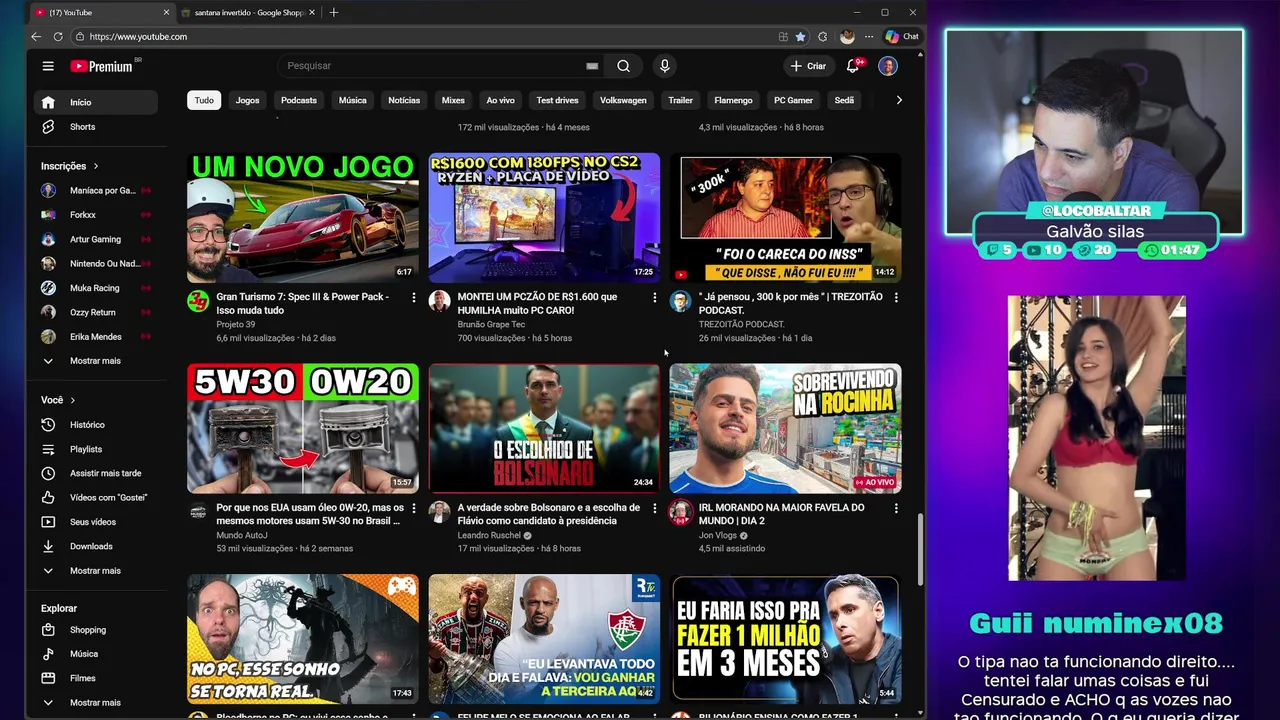The height and width of the screenshot is (720, 1280).
Task: Open Maníaca por Ga... subscription channel
Action: click(97, 190)
